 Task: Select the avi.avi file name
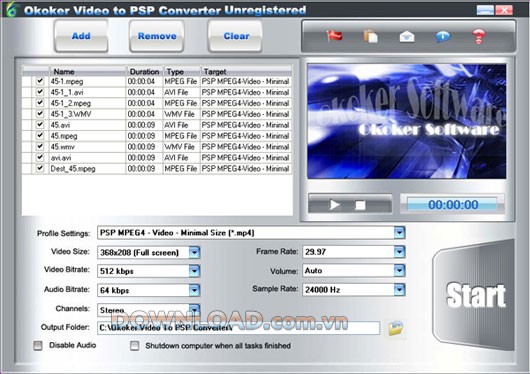click(x=61, y=158)
